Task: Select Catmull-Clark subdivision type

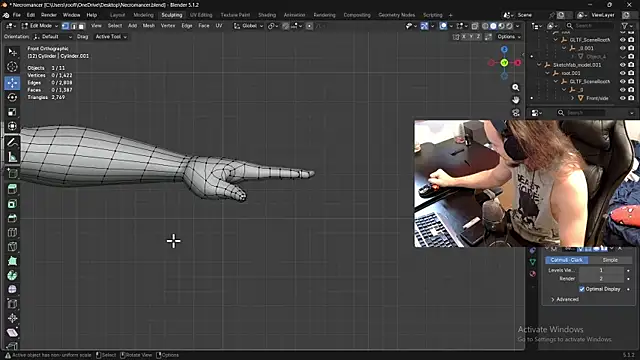Action: coord(567,260)
